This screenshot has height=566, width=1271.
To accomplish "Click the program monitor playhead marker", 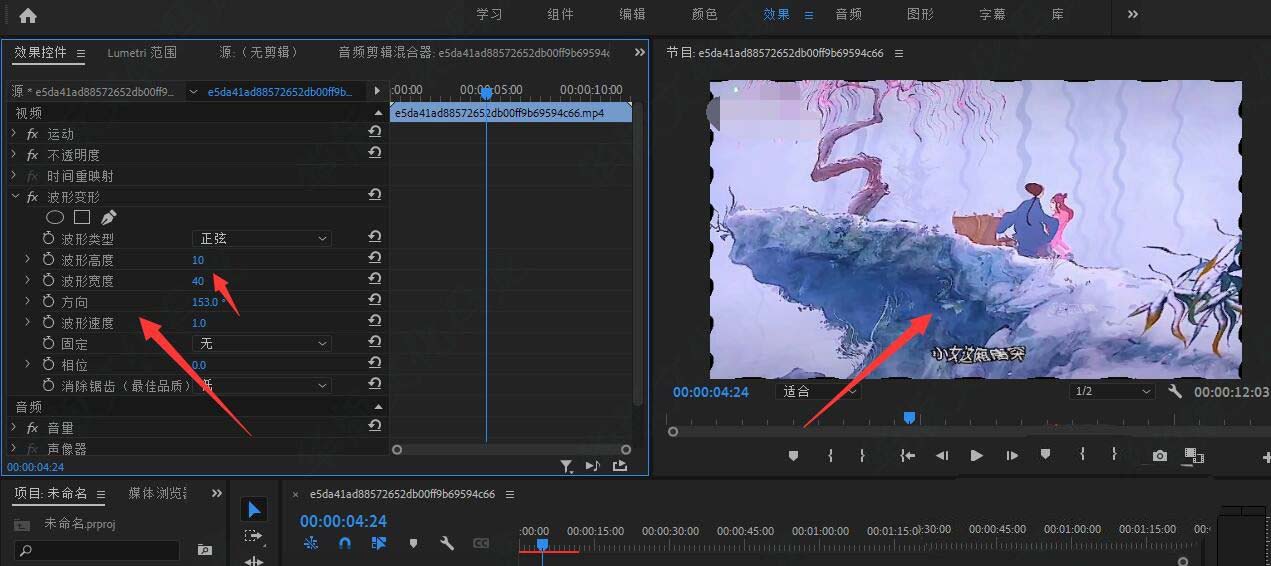I will tap(909, 418).
